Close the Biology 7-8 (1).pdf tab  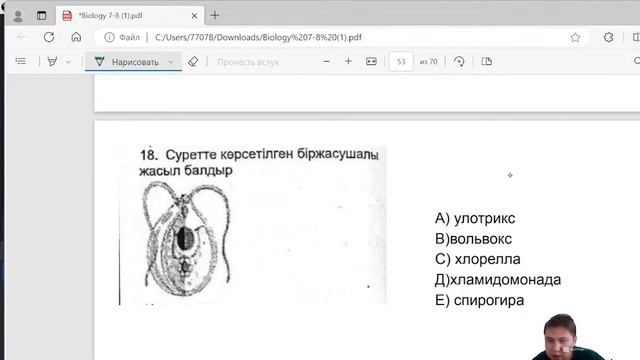[194, 16]
